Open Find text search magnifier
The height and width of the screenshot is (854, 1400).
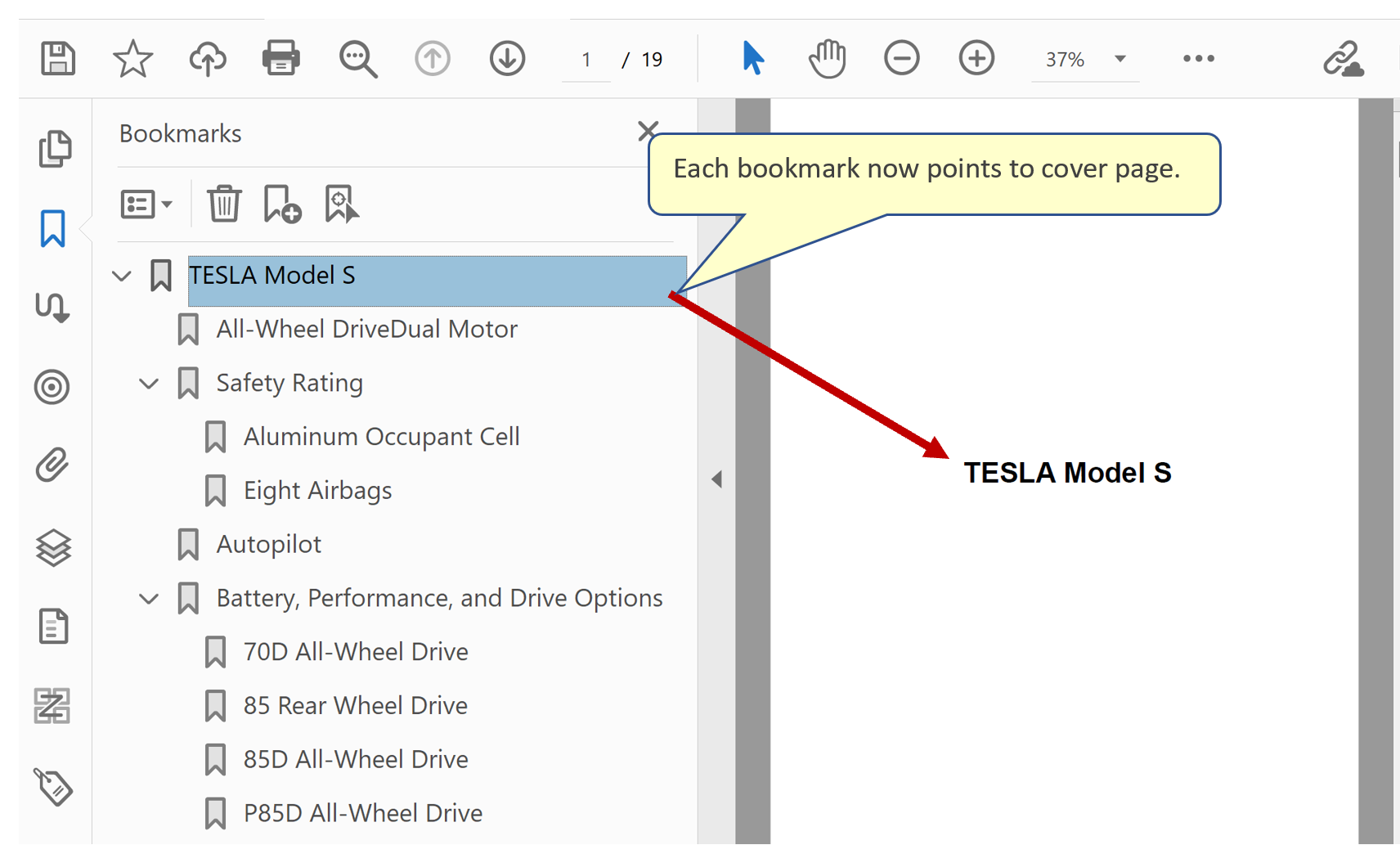click(357, 59)
